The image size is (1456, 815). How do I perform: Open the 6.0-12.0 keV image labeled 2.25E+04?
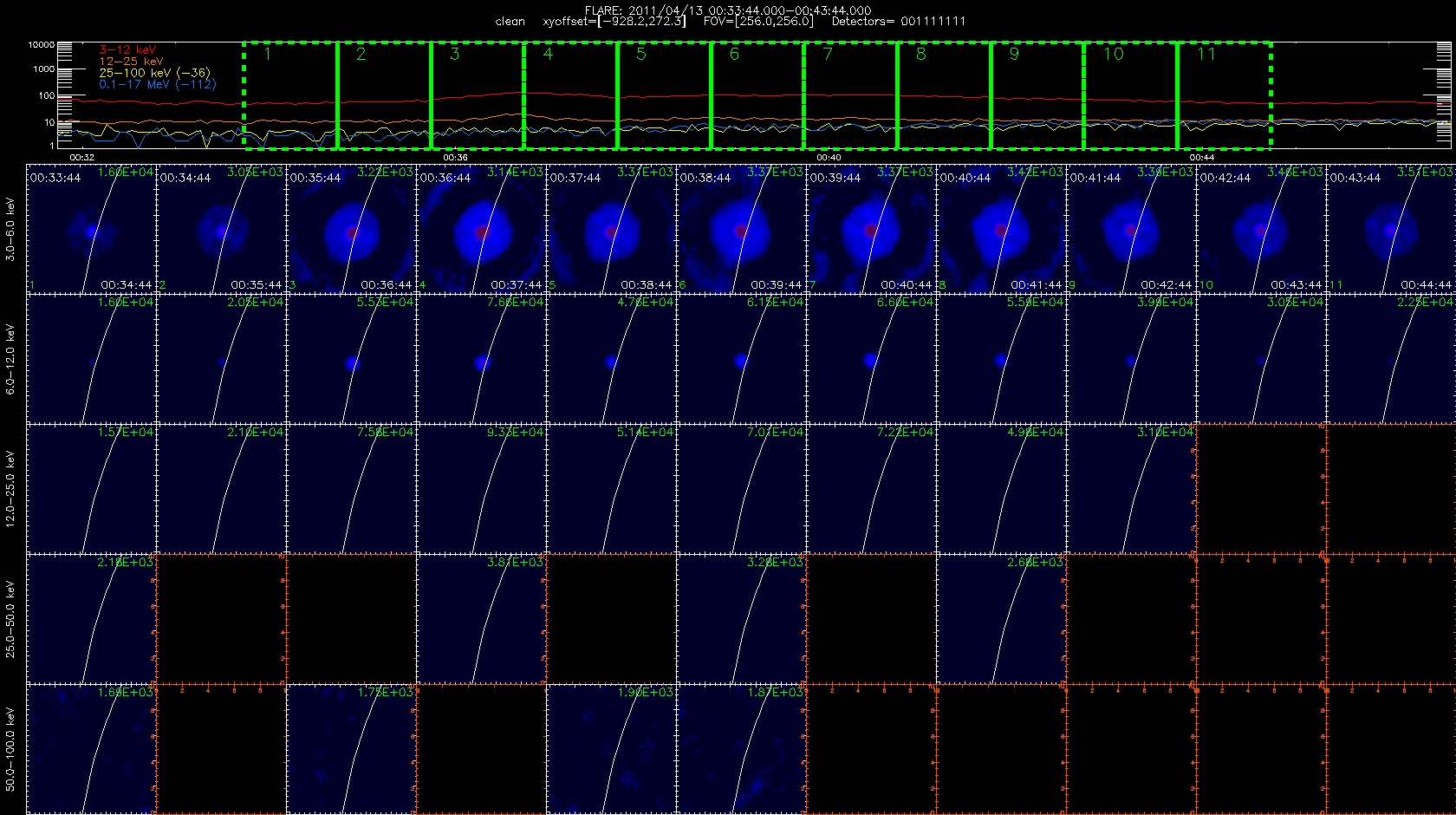coord(1391,359)
